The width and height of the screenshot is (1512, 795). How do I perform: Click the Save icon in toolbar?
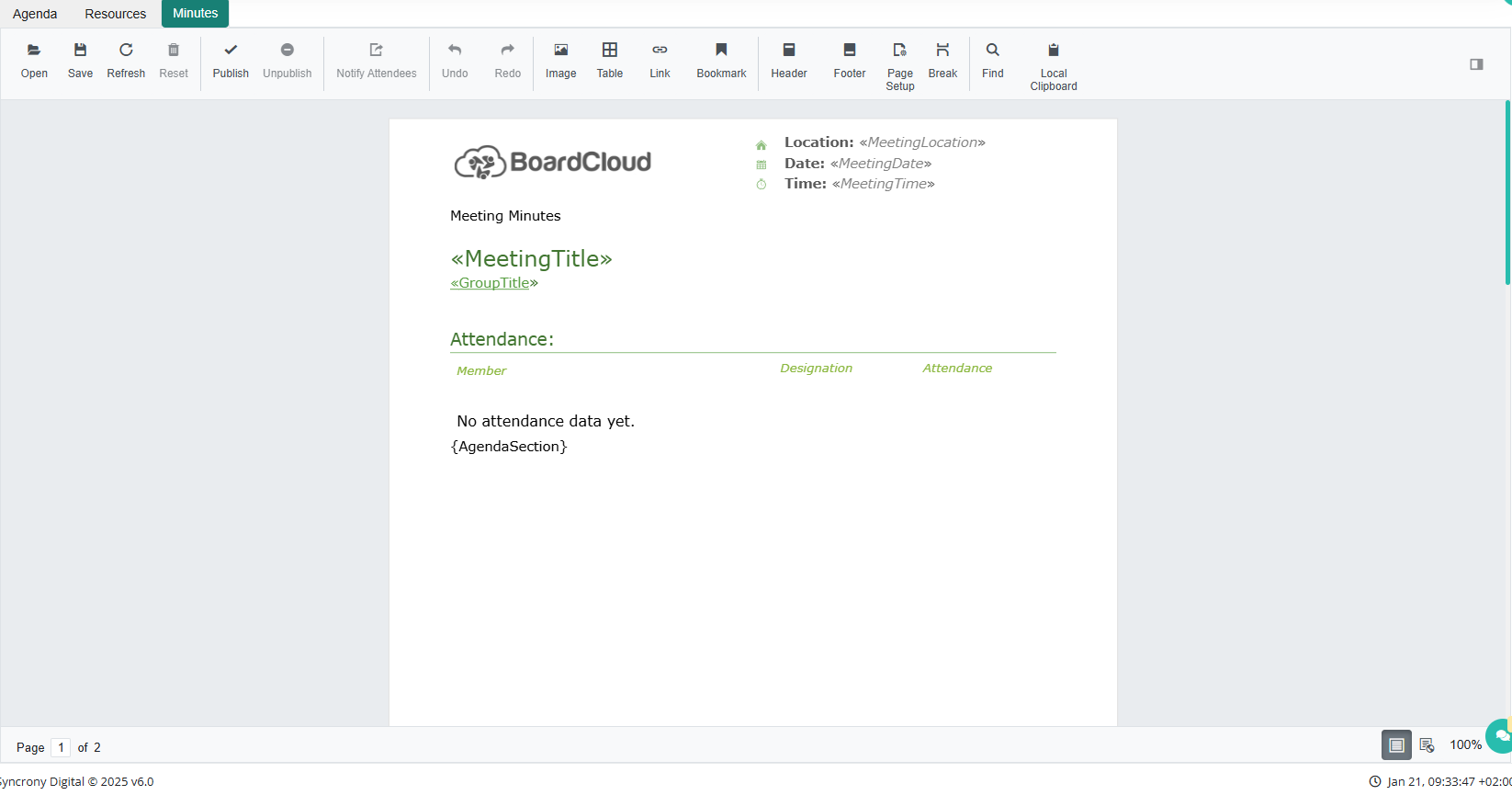(80, 60)
